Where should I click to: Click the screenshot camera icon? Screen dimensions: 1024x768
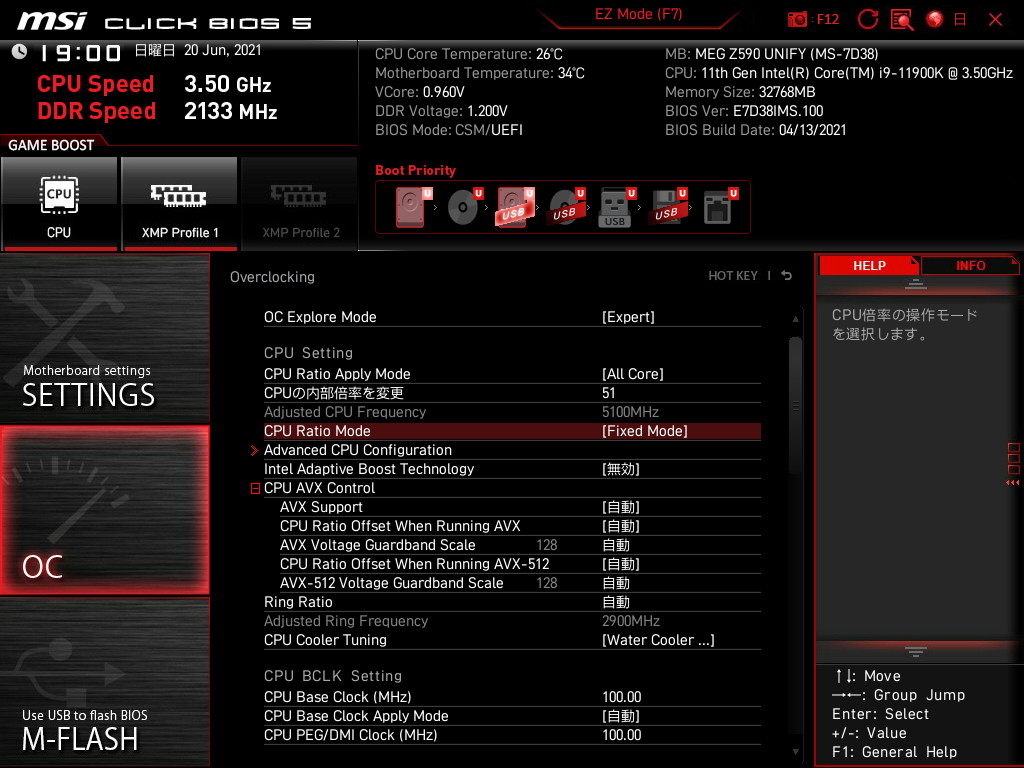click(x=797, y=19)
